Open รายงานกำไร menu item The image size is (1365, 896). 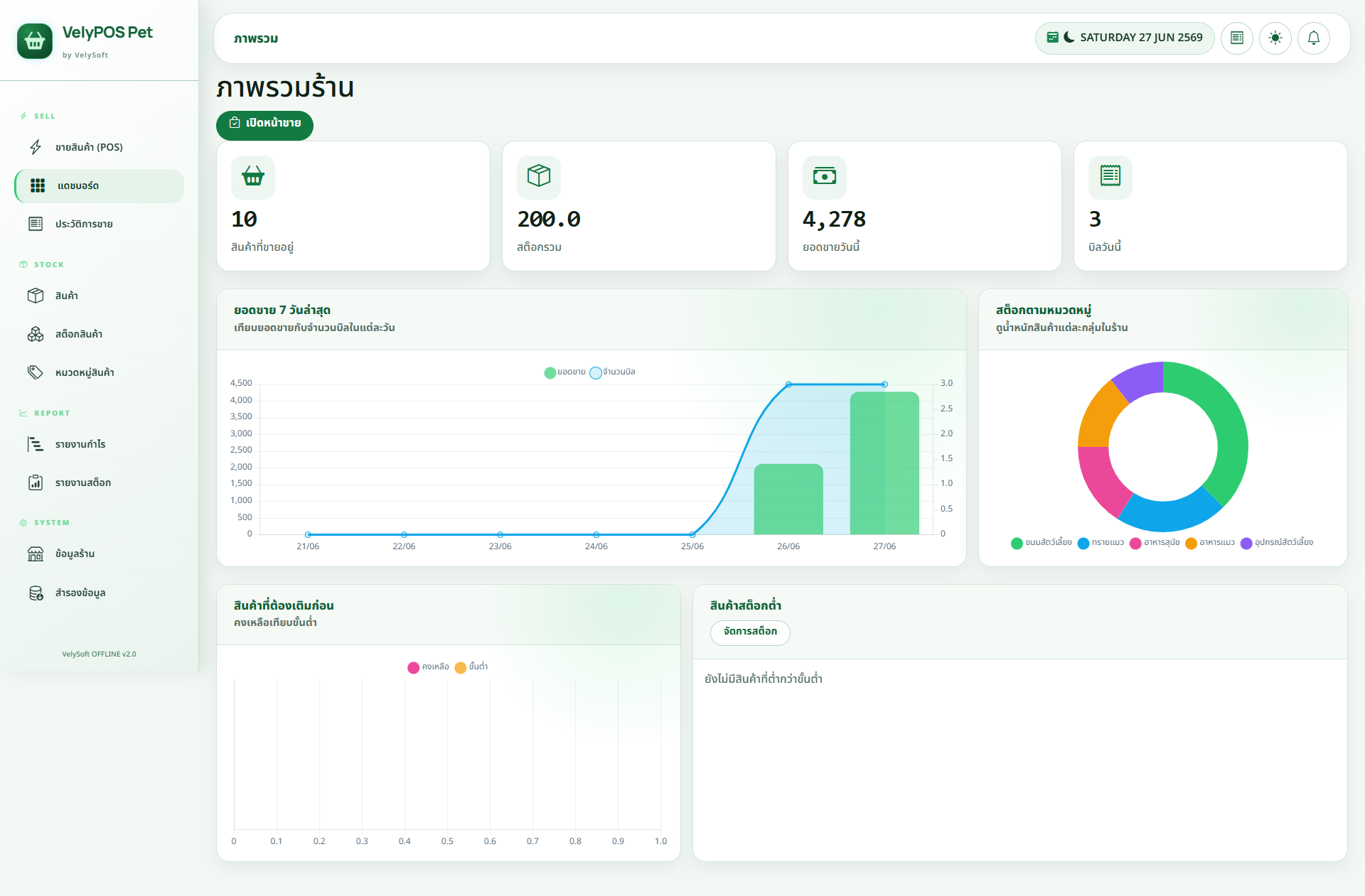click(99, 444)
